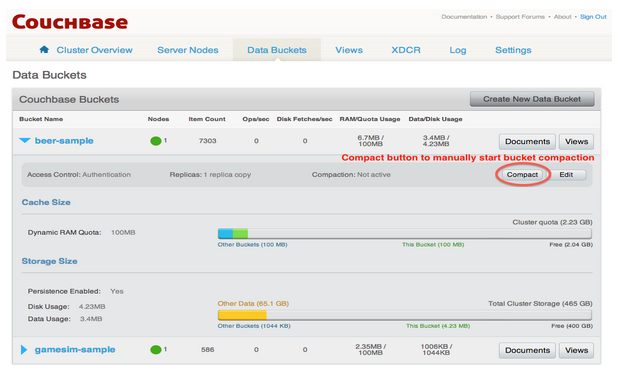618x371 pixels.
Task: Click the 1006KB / 1044KB disk usage value
Action: click(x=436, y=350)
